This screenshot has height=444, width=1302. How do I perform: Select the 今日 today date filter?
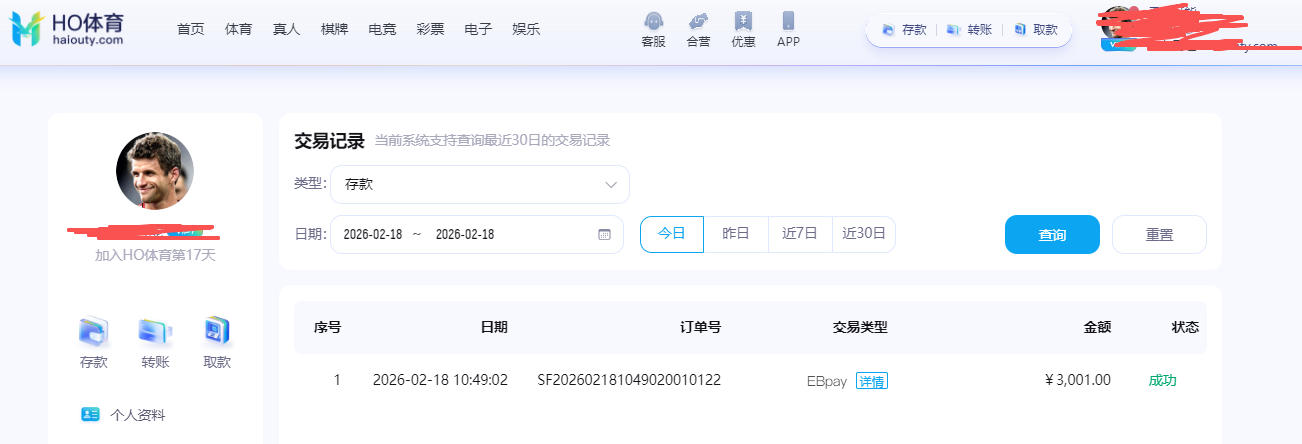671,234
